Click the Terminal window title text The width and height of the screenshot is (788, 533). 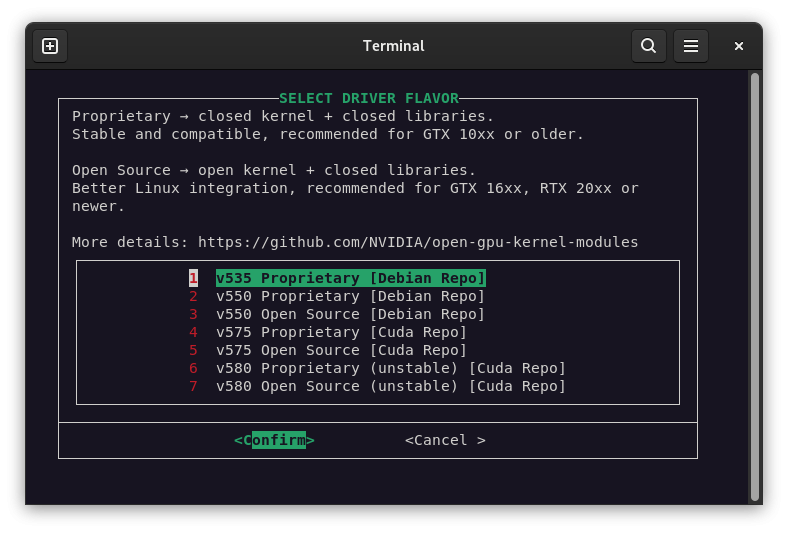click(x=393, y=46)
